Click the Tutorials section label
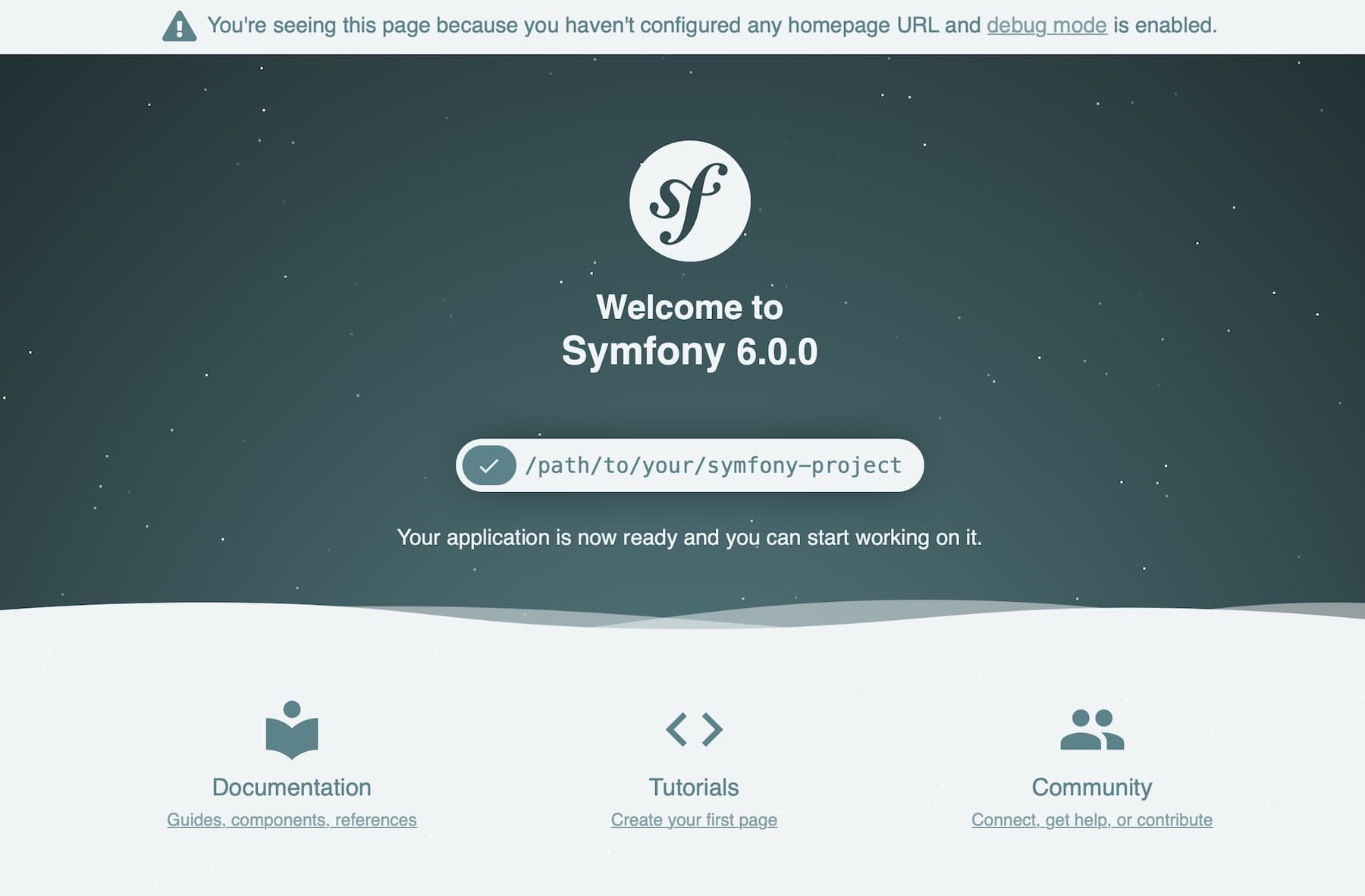The width and height of the screenshot is (1365, 896). point(693,787)
